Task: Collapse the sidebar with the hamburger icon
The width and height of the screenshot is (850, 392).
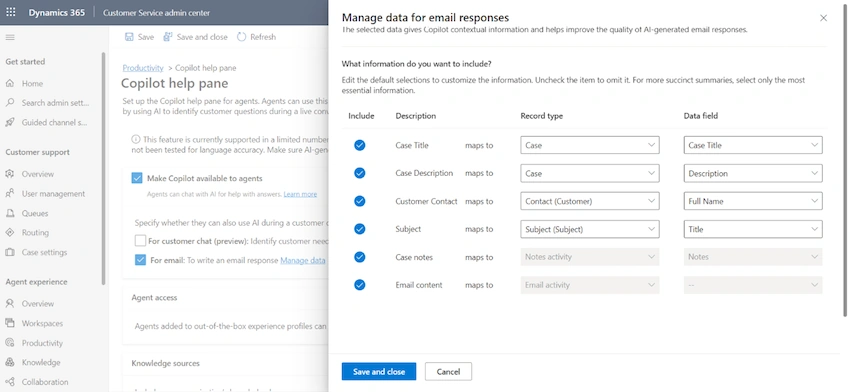Action: point(10,37)
